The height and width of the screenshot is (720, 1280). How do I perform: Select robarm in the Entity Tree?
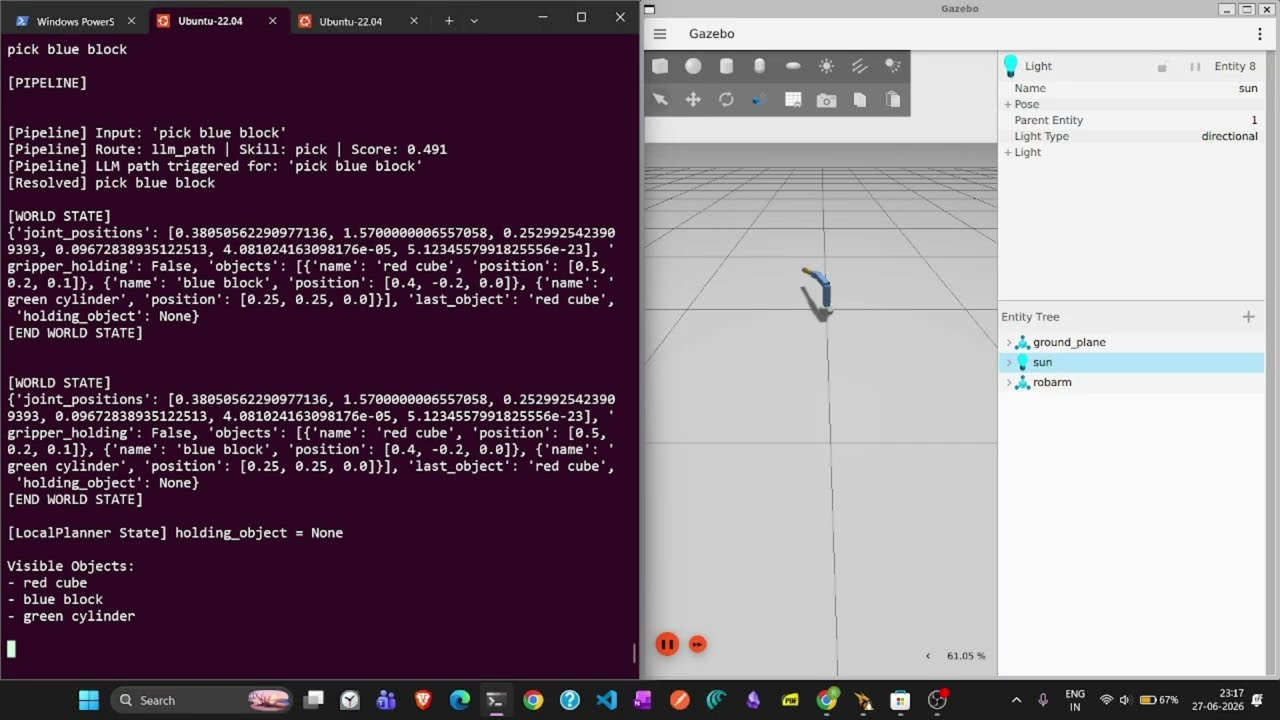[1052, 382]
